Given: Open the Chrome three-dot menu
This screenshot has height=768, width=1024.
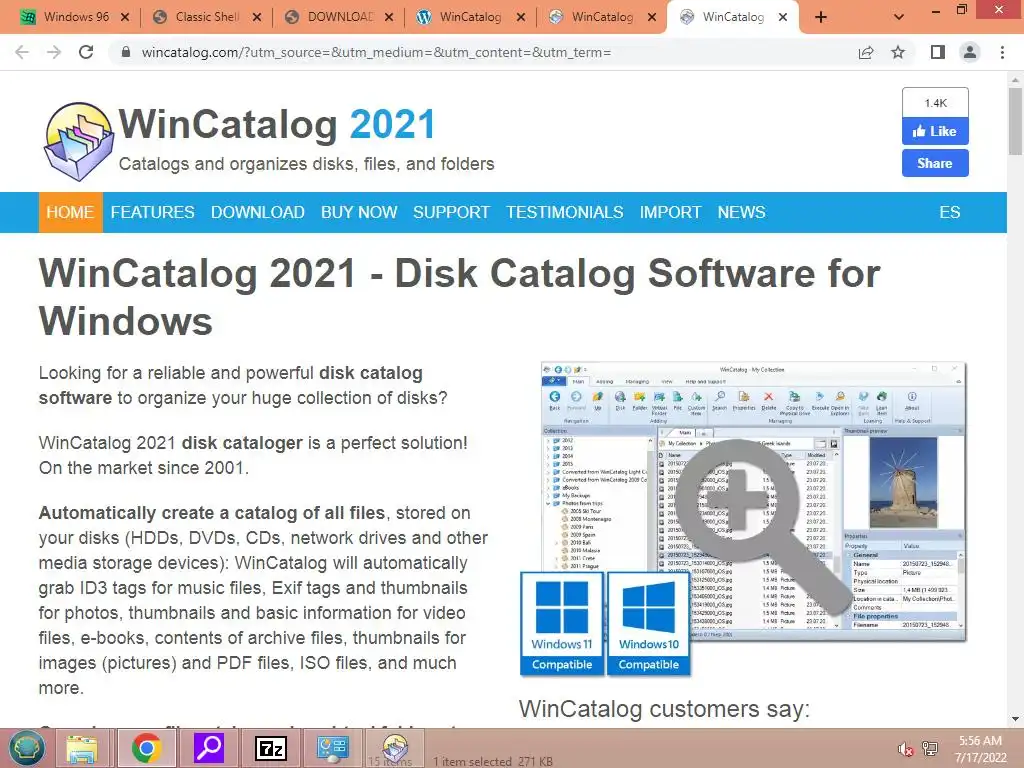Looking at the screenshot, I should pyautogui.click(x=1002, y=52).
